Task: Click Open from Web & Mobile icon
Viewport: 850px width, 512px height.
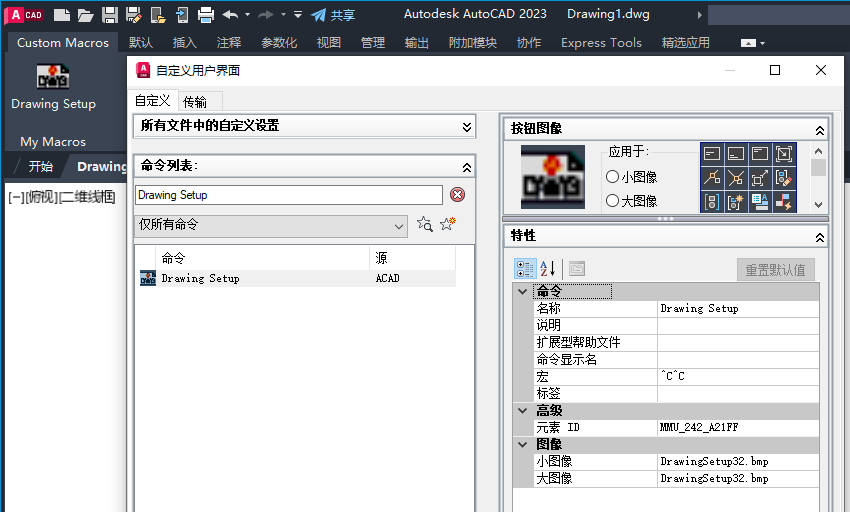Action: [x=158, y=15]
